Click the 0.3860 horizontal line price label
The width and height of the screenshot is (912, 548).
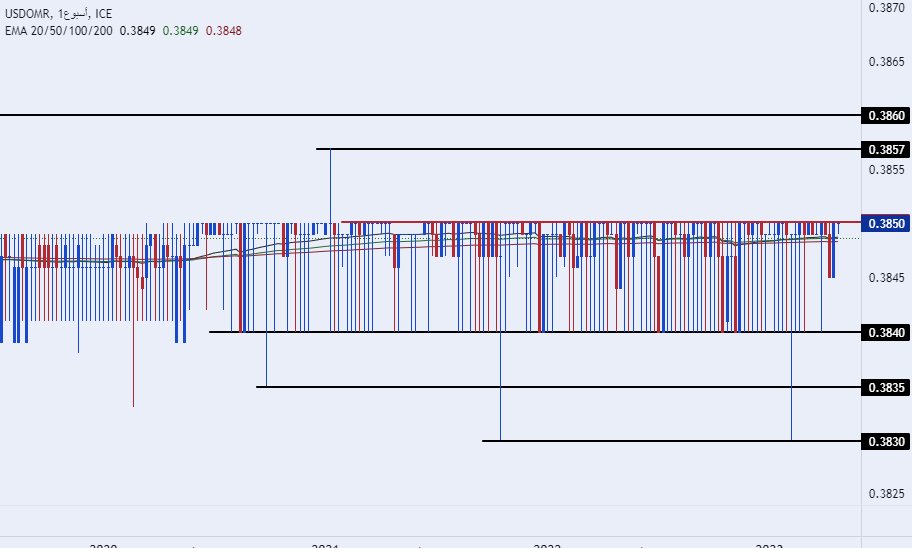pos(886,115)
